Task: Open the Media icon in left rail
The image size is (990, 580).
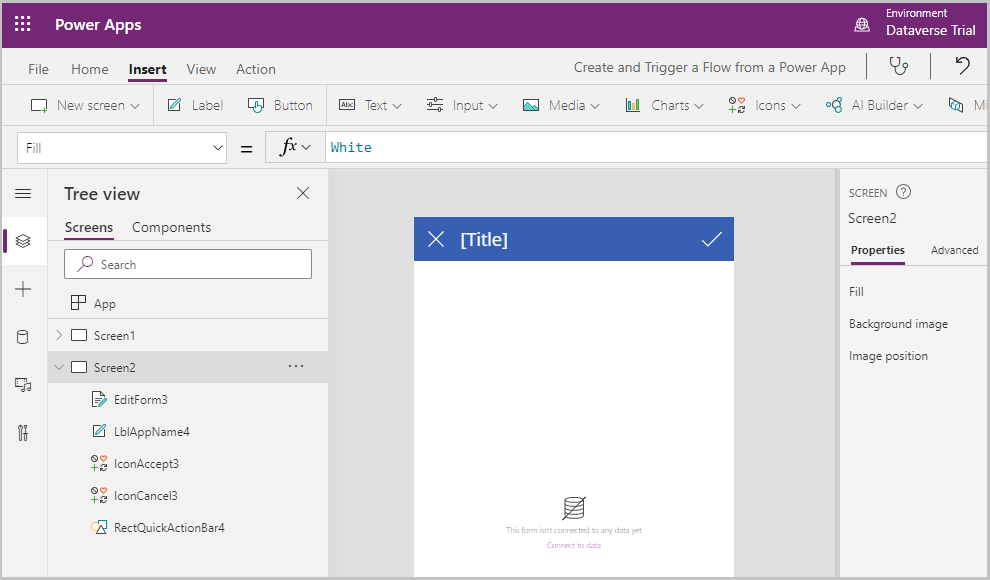Action: pos(23,385)
